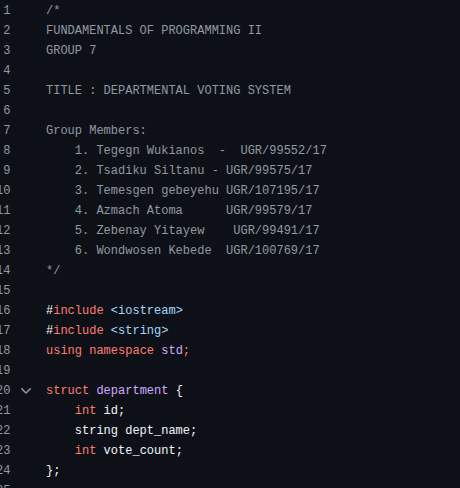This screenshot has width=460, height=488.
Task: Select line number 3
Action: pyautogui.click(x=7, y=50)
